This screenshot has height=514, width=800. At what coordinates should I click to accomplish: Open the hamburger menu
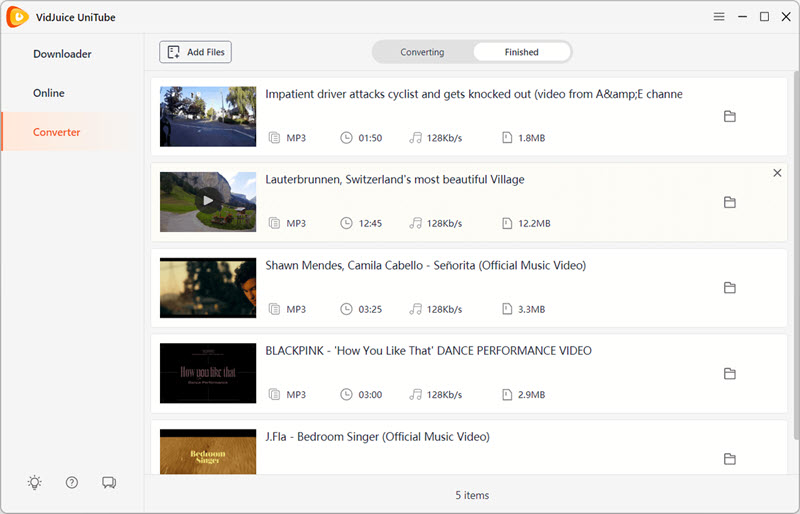coord(719,17)
